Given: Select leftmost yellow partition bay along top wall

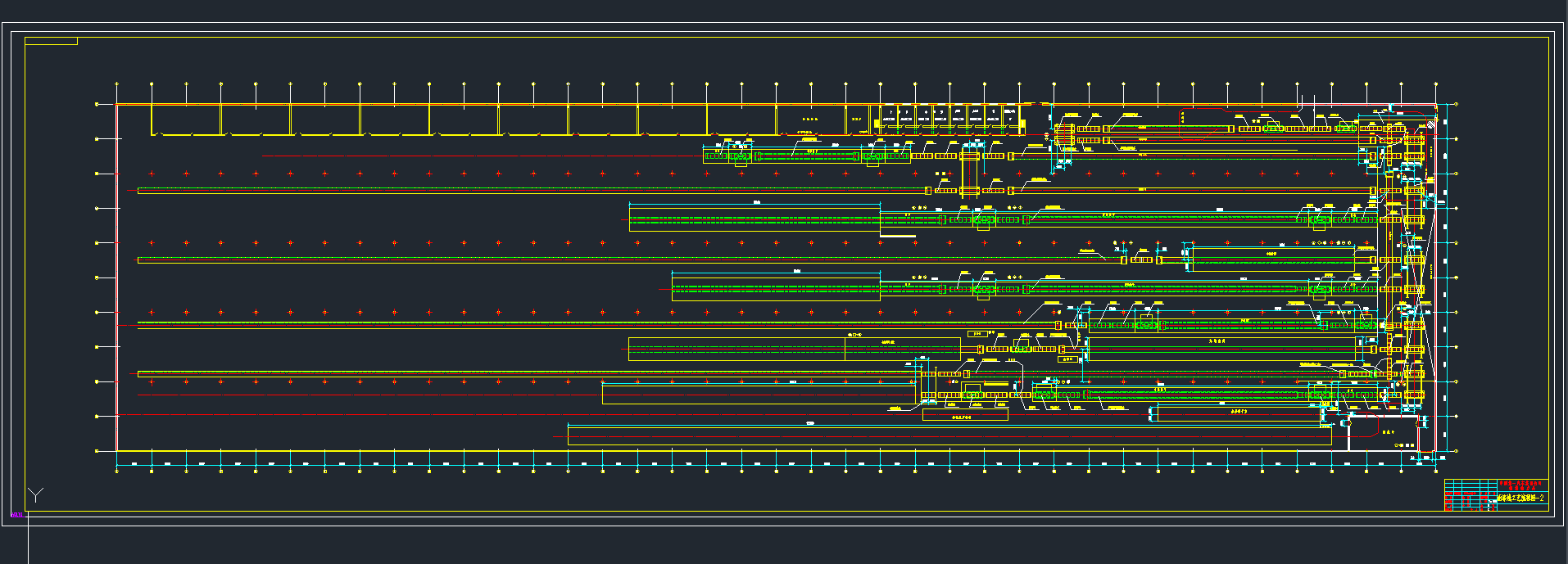Looking at the screenshot, I should [185, 120].
